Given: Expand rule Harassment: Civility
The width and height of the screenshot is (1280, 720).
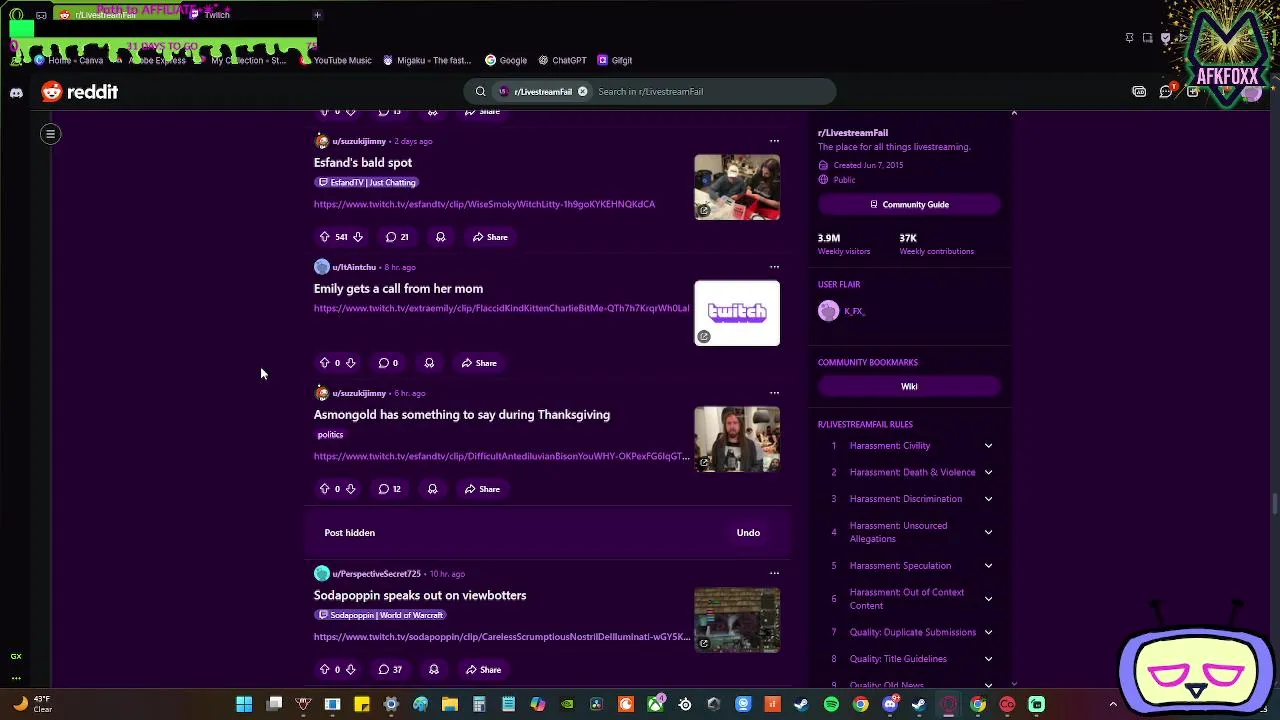Looking at the screenshot, I should coord(988,446).
